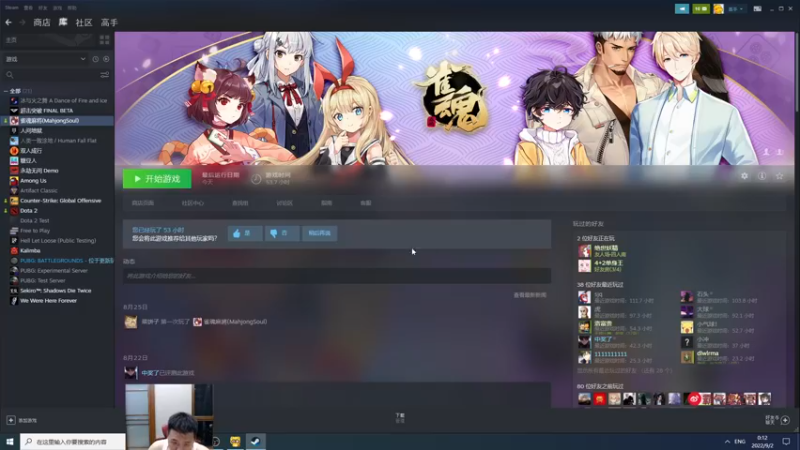Click the Steam icon in the taskbar
Screen dimensions: 800x450
point(256,441)
